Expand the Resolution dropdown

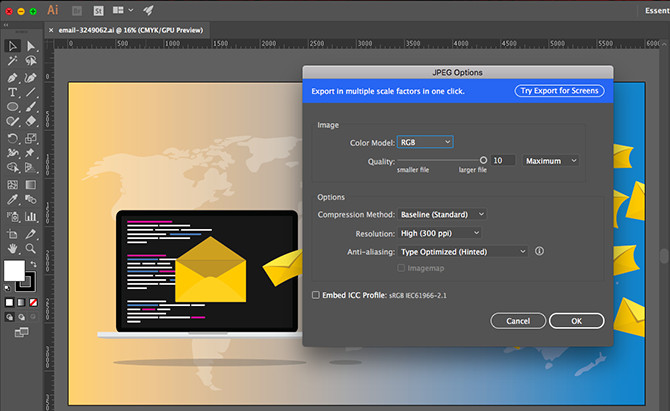(x=439, y=233)
